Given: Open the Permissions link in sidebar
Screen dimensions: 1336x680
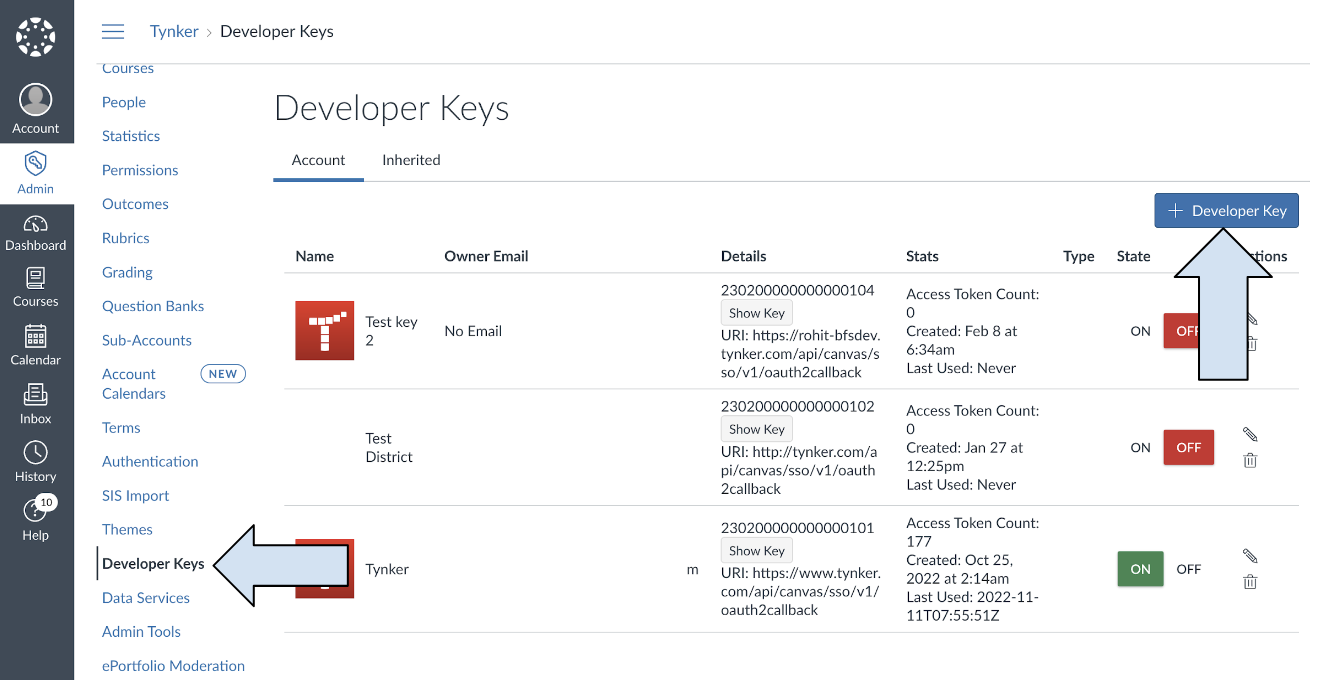Looking at the screenshot, I should 140,170.
